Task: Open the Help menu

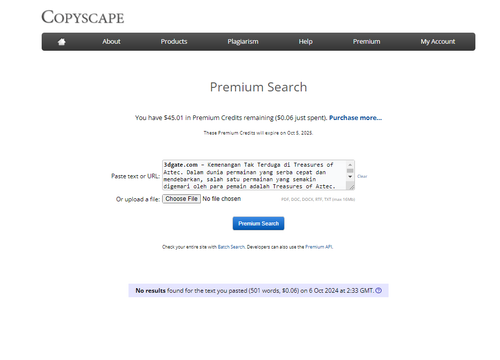Action: (306, 42)
